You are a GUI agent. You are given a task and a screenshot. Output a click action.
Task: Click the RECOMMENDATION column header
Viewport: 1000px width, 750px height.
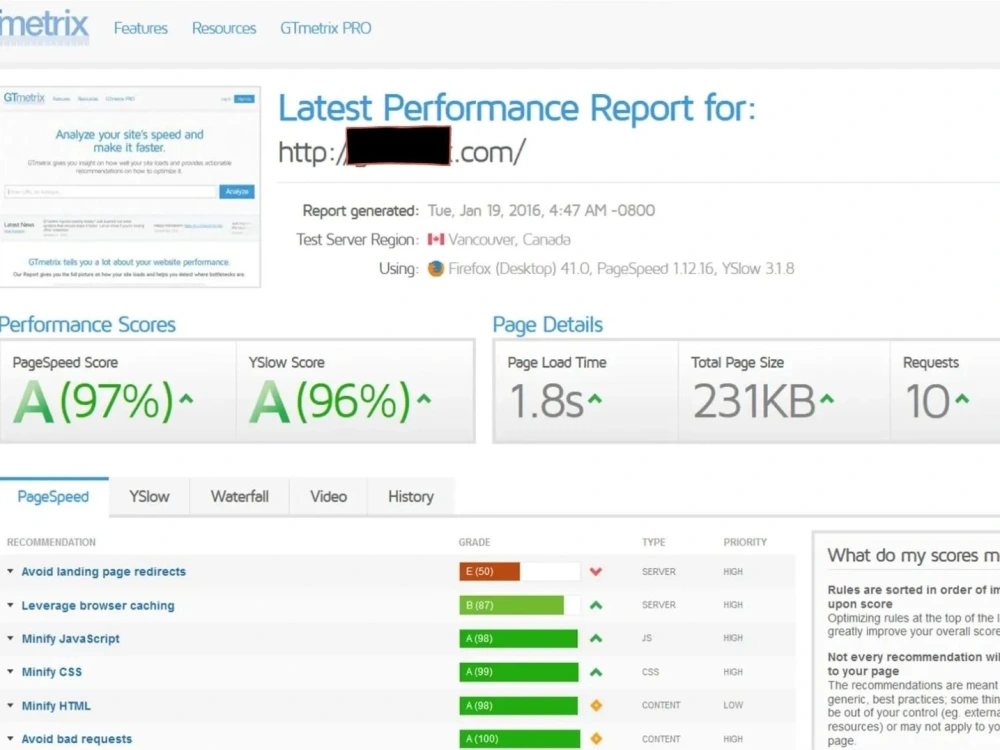click(51, 542)
